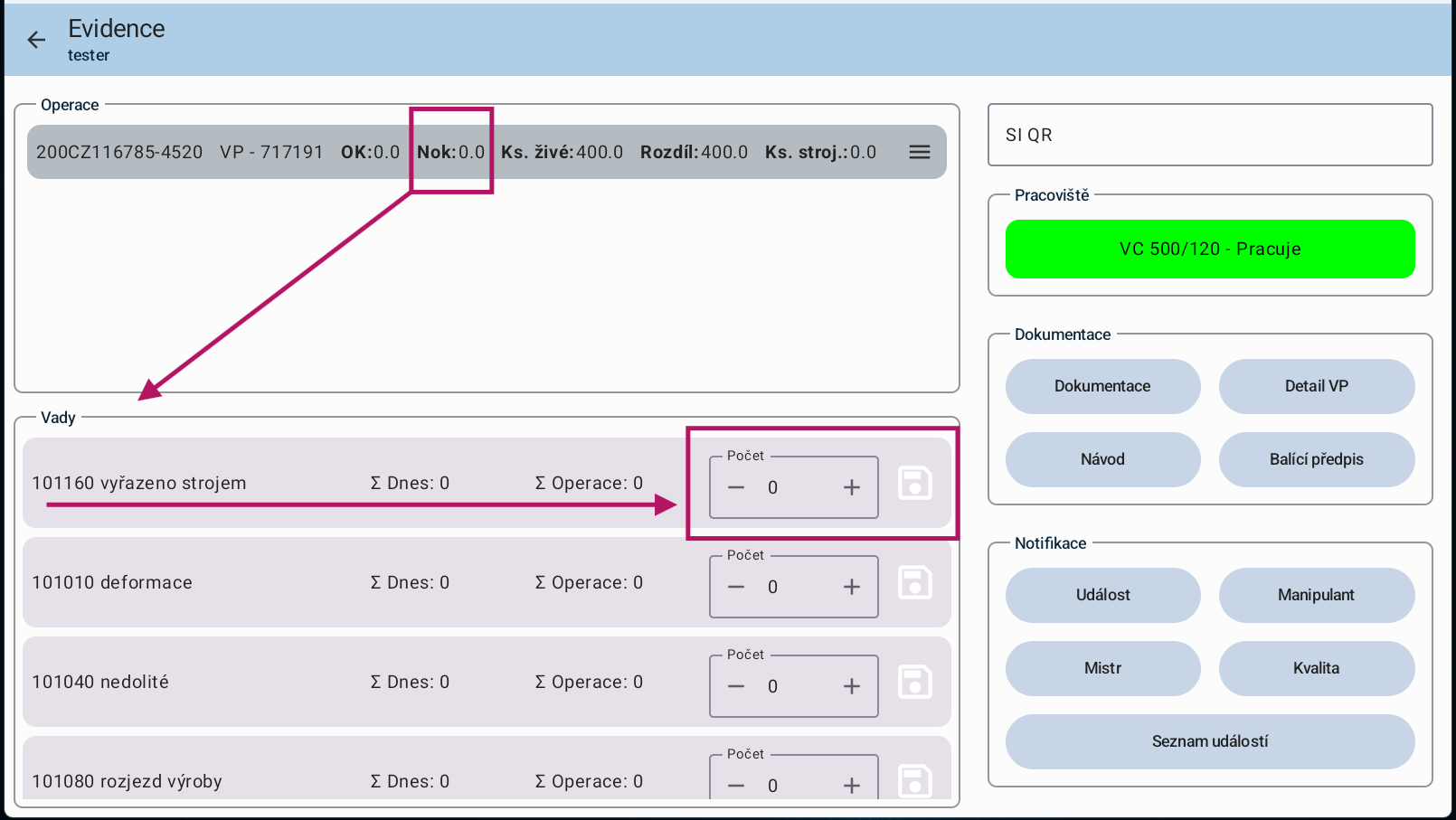This screenshot has height=820, width=1456.
Task: Save count for nedolité defect
Action: click(x=914, y=683)
